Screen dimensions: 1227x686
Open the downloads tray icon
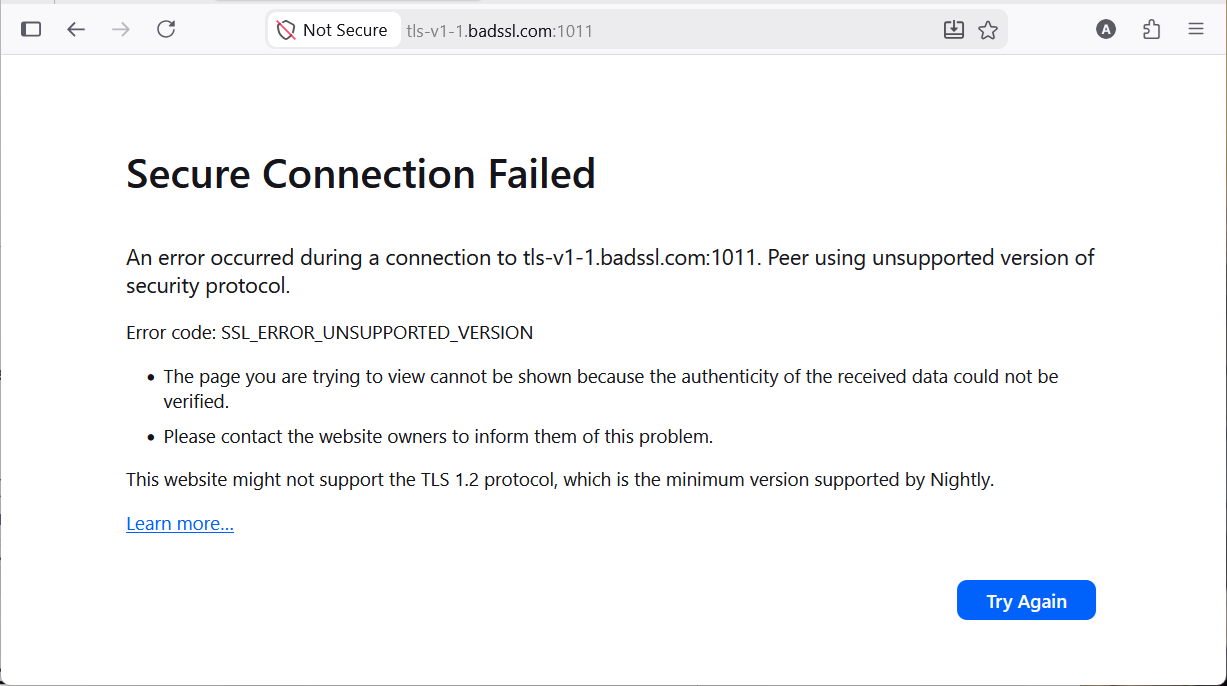[x=953, y=29]
